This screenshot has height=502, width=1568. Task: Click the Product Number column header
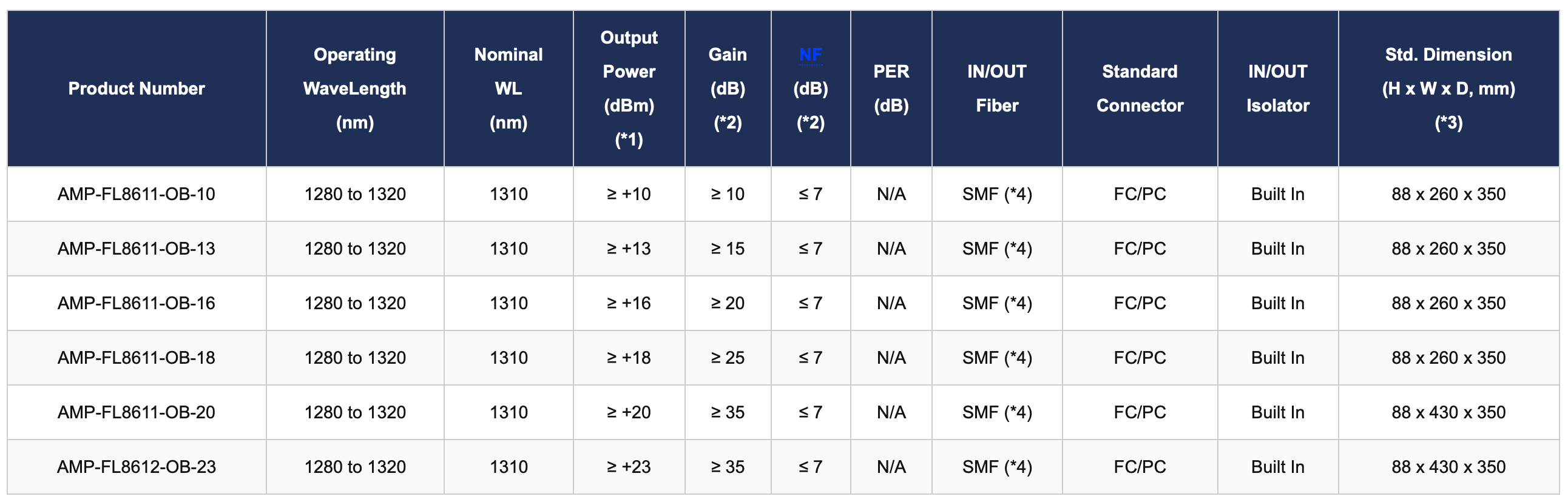(137, 89)
